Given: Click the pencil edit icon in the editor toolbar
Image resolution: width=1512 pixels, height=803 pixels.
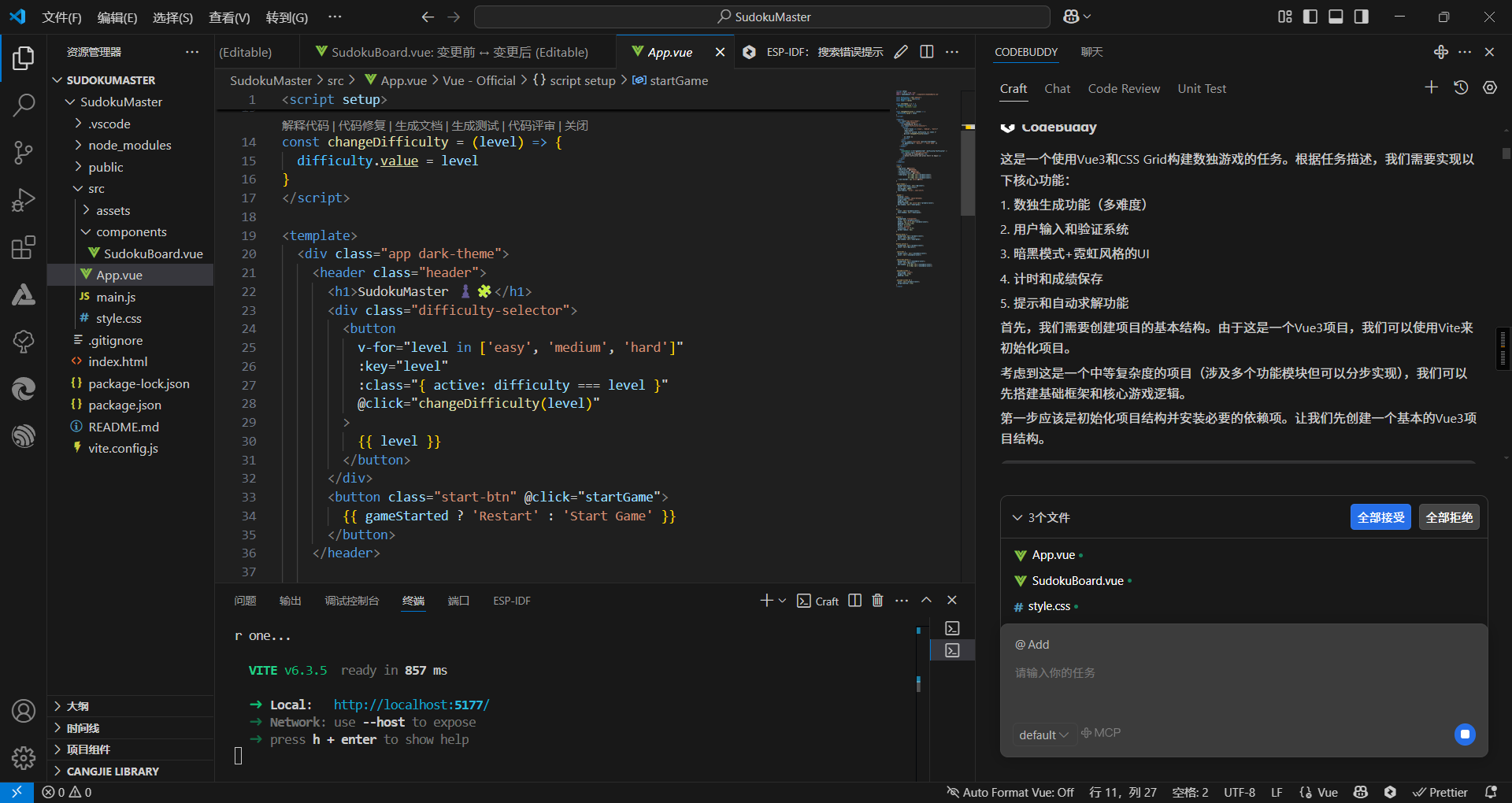Looking at the screenshot, I should (x=901, y=52).
